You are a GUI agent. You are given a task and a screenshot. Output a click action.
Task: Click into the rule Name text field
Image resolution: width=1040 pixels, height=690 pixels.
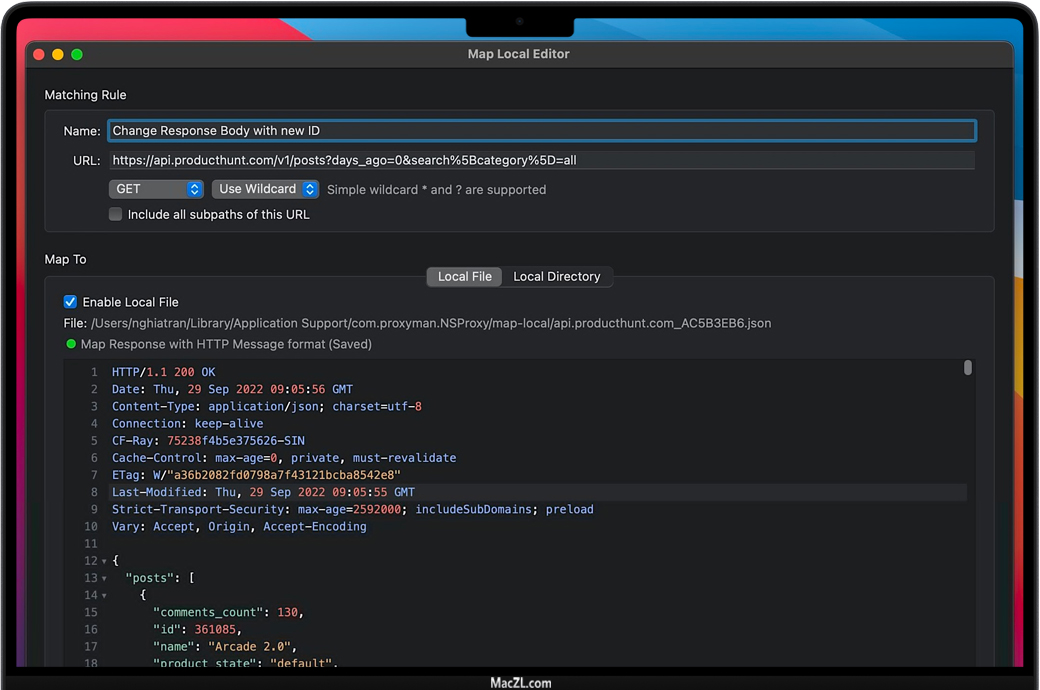pos(540,131)
